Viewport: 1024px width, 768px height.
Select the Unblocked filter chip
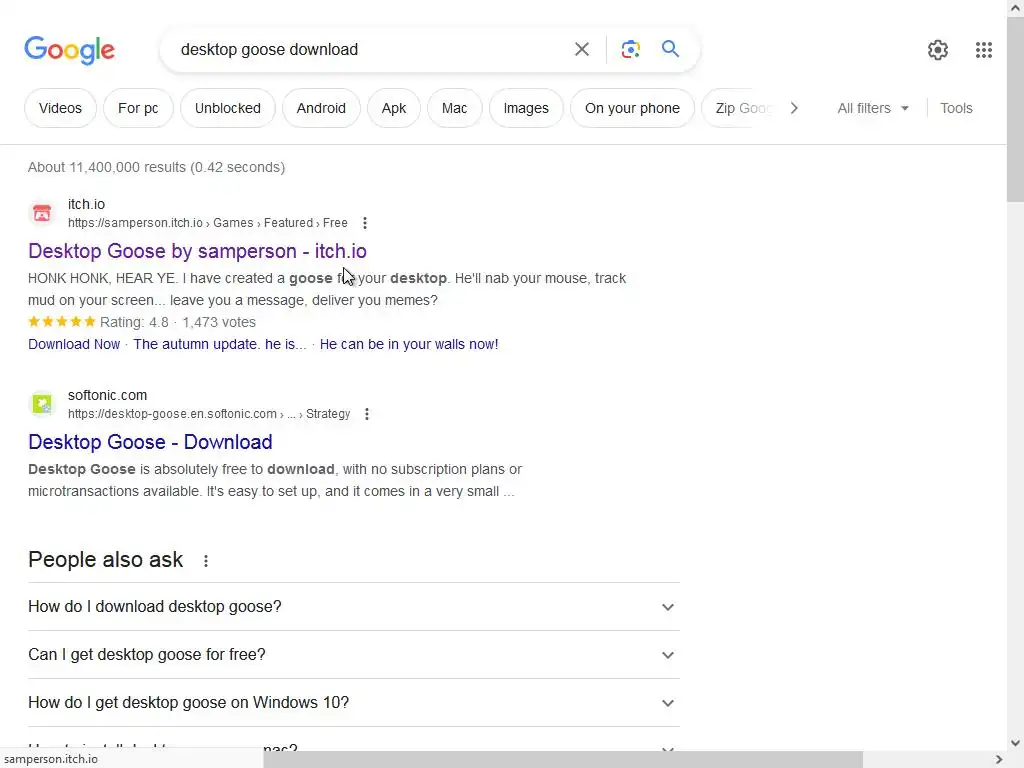tap(228, 108)
